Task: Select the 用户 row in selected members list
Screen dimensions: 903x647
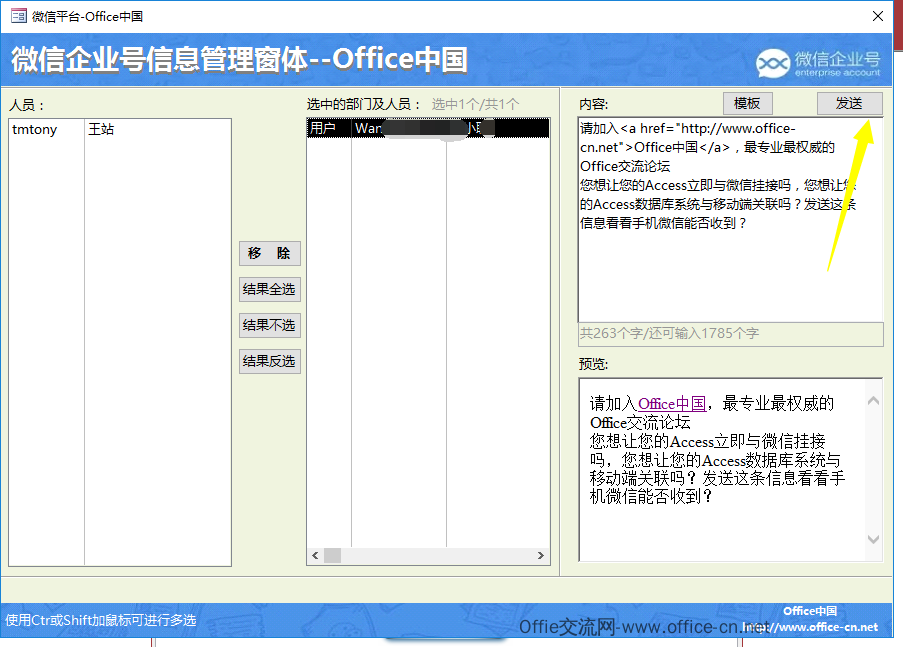Action: [x=428, y=128]
